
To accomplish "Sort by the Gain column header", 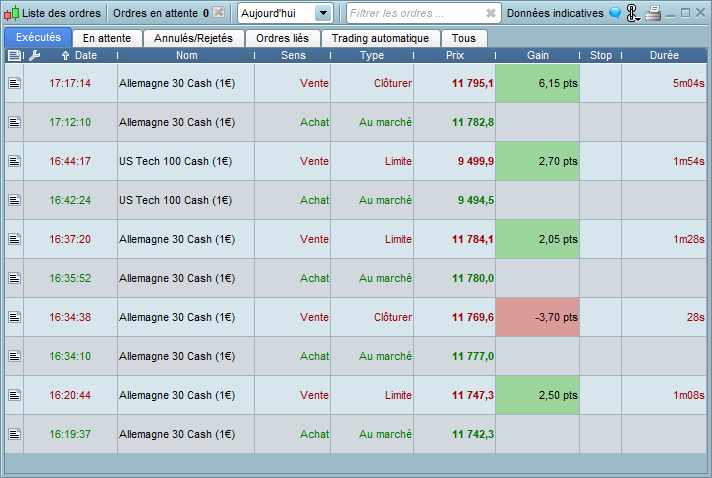I will click(538, 55).
